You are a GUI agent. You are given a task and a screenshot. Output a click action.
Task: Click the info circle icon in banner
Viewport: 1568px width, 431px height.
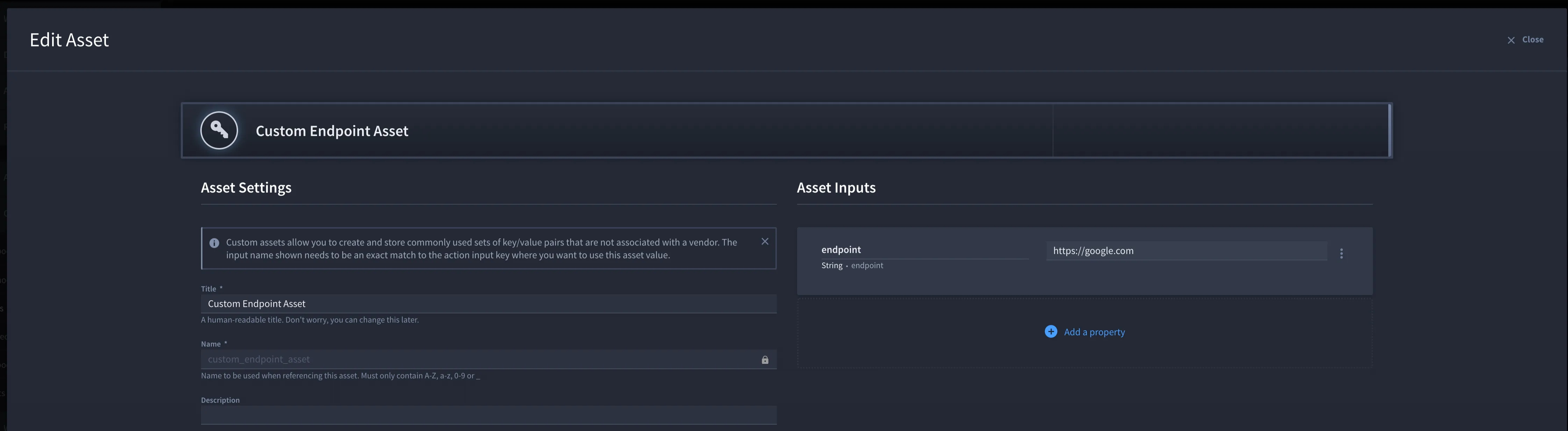[214, 243]
